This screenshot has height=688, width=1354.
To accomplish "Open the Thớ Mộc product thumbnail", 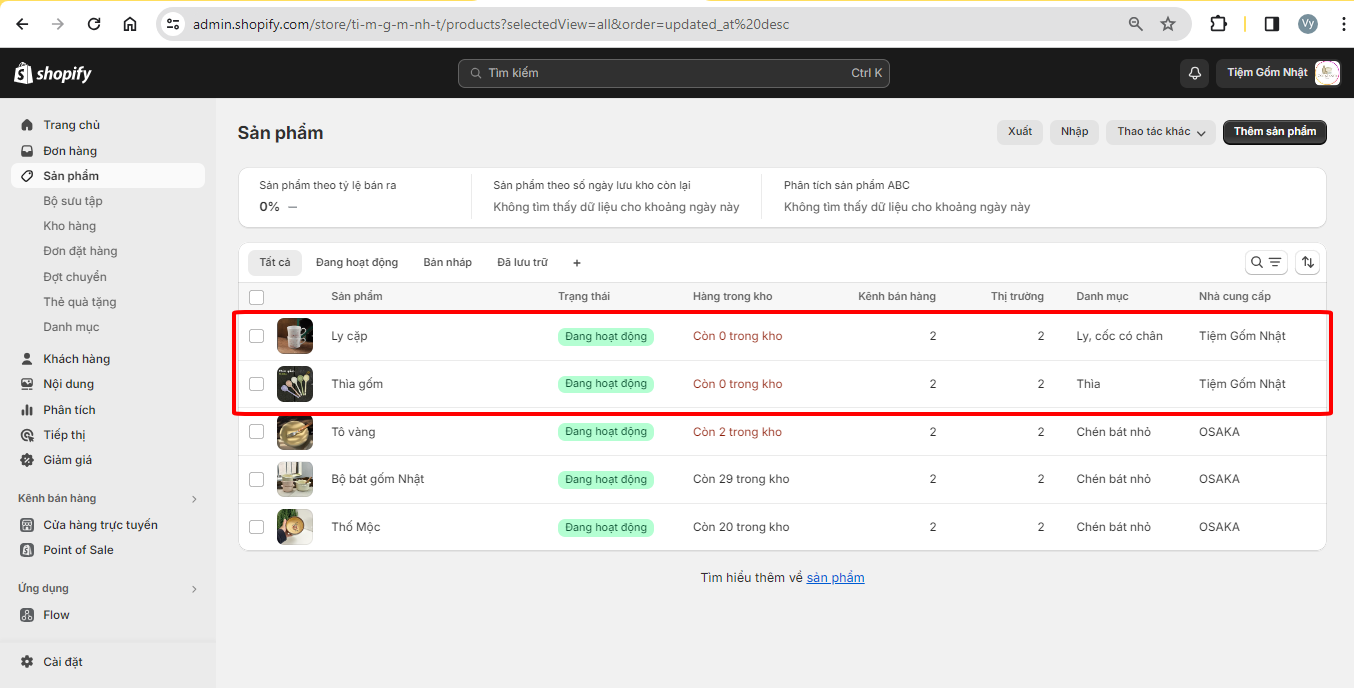I will coord(295,527).
